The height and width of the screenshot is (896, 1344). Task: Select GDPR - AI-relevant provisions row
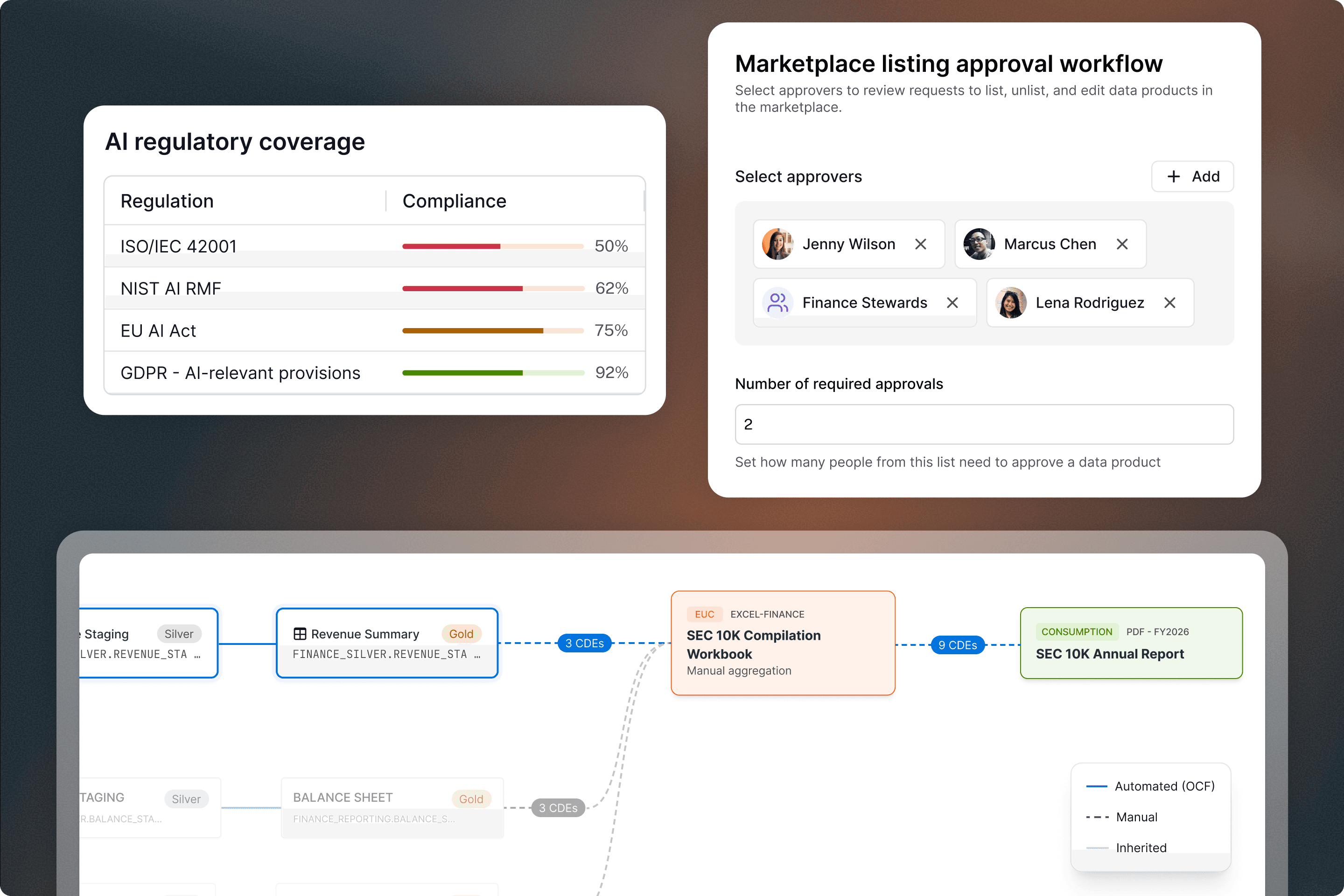(375, 372)
